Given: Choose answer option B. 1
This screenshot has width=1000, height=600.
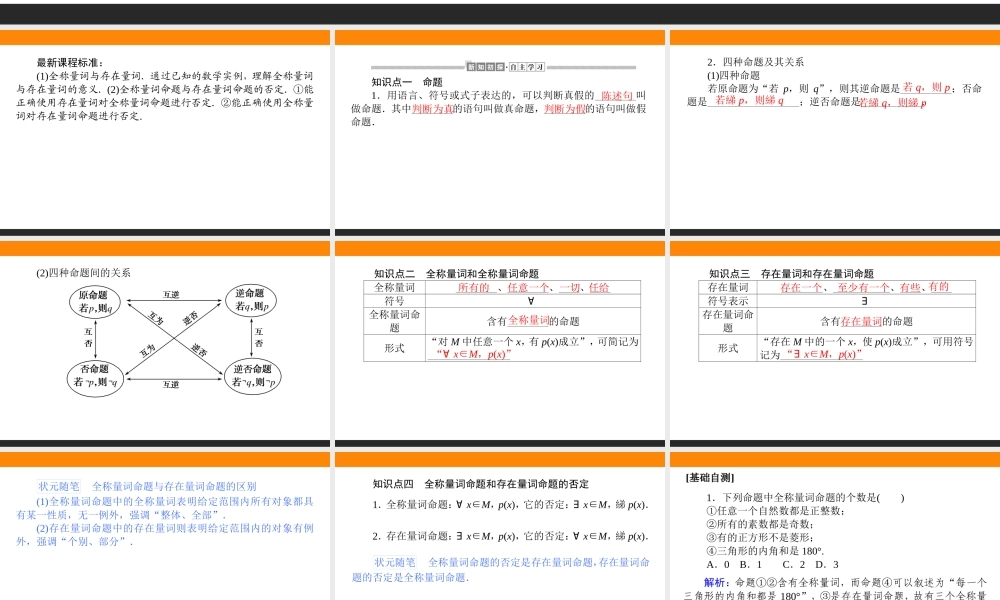Looking at the screenshot, I should [751, 565].
